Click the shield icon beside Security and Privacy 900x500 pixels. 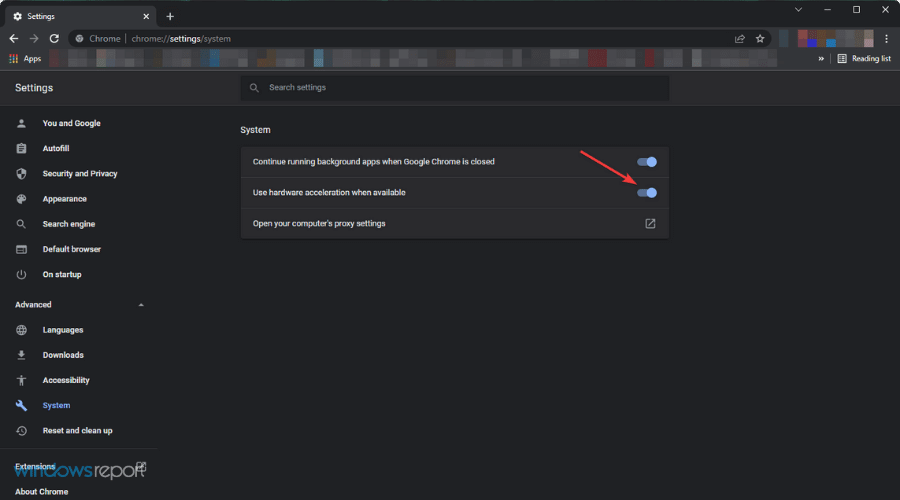pos(21,174)
